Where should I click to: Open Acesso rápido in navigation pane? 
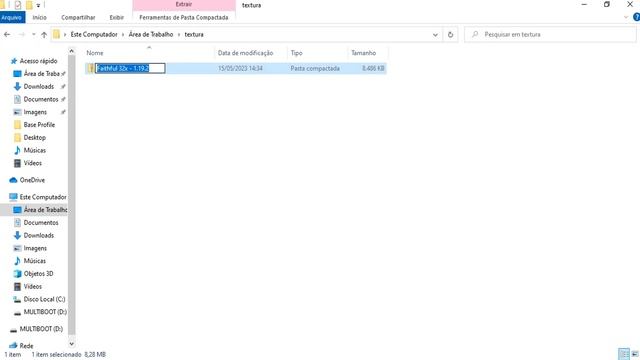tap(38, 61)
